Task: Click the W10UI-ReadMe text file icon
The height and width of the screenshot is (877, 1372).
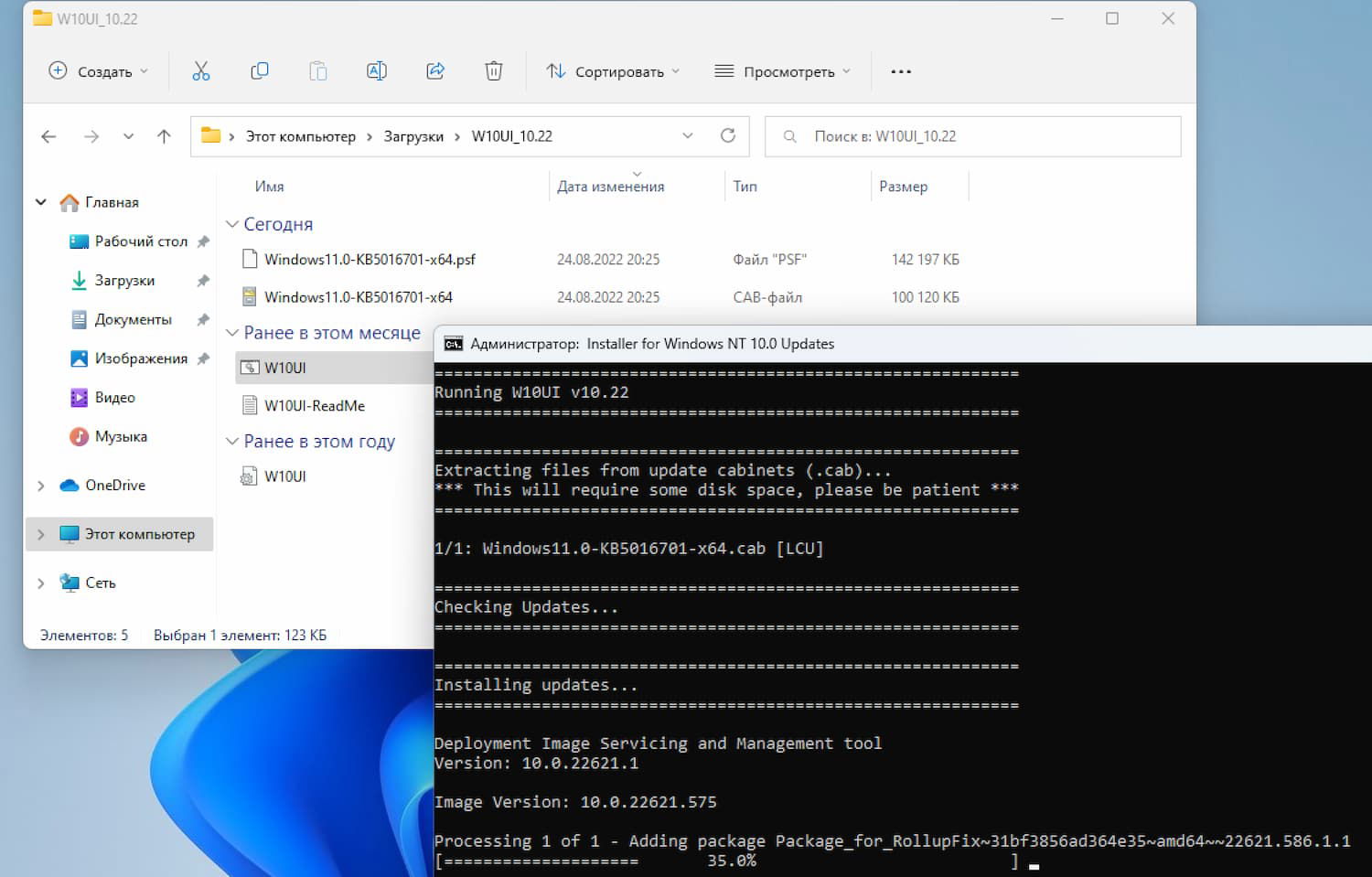Action: tap(249, 405)
